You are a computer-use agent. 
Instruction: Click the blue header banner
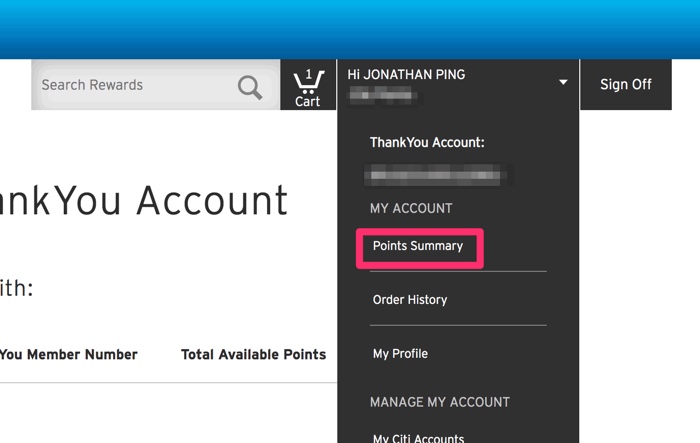[x=350, y=28]
